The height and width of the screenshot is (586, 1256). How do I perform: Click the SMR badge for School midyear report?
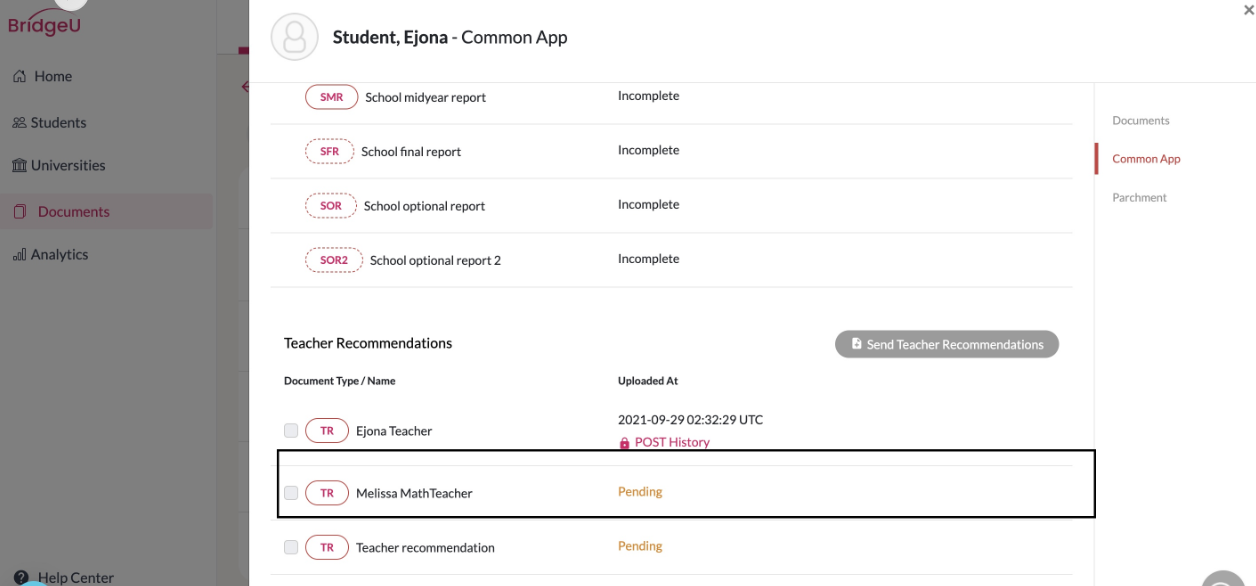click(x=331, y=97)
